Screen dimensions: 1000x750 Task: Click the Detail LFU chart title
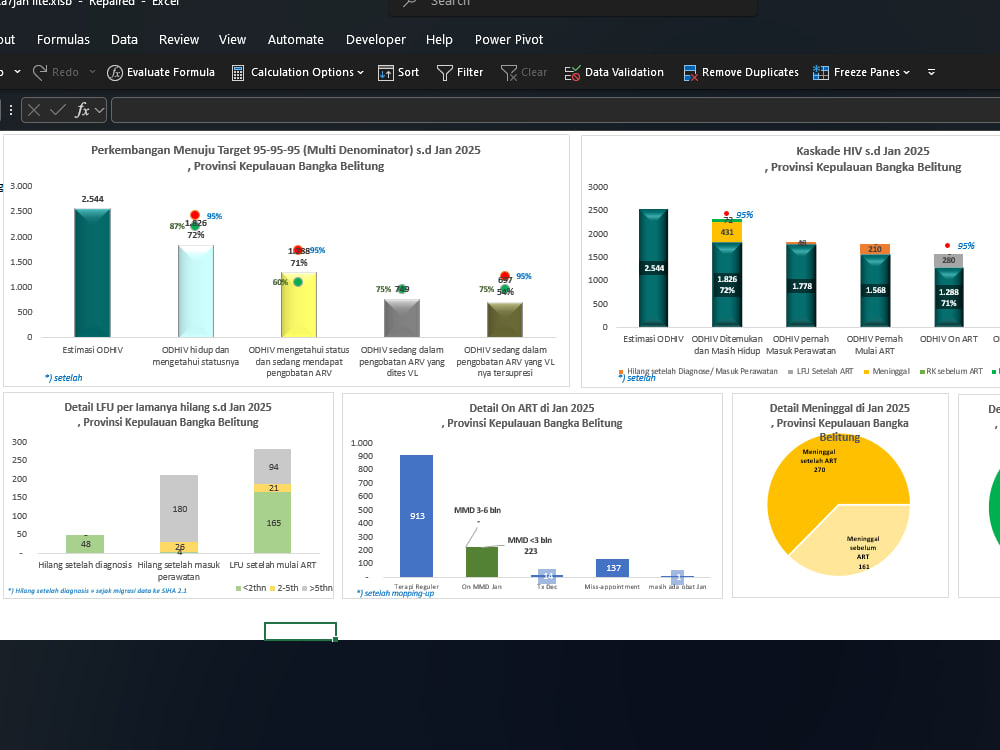[x=168, y=415]
